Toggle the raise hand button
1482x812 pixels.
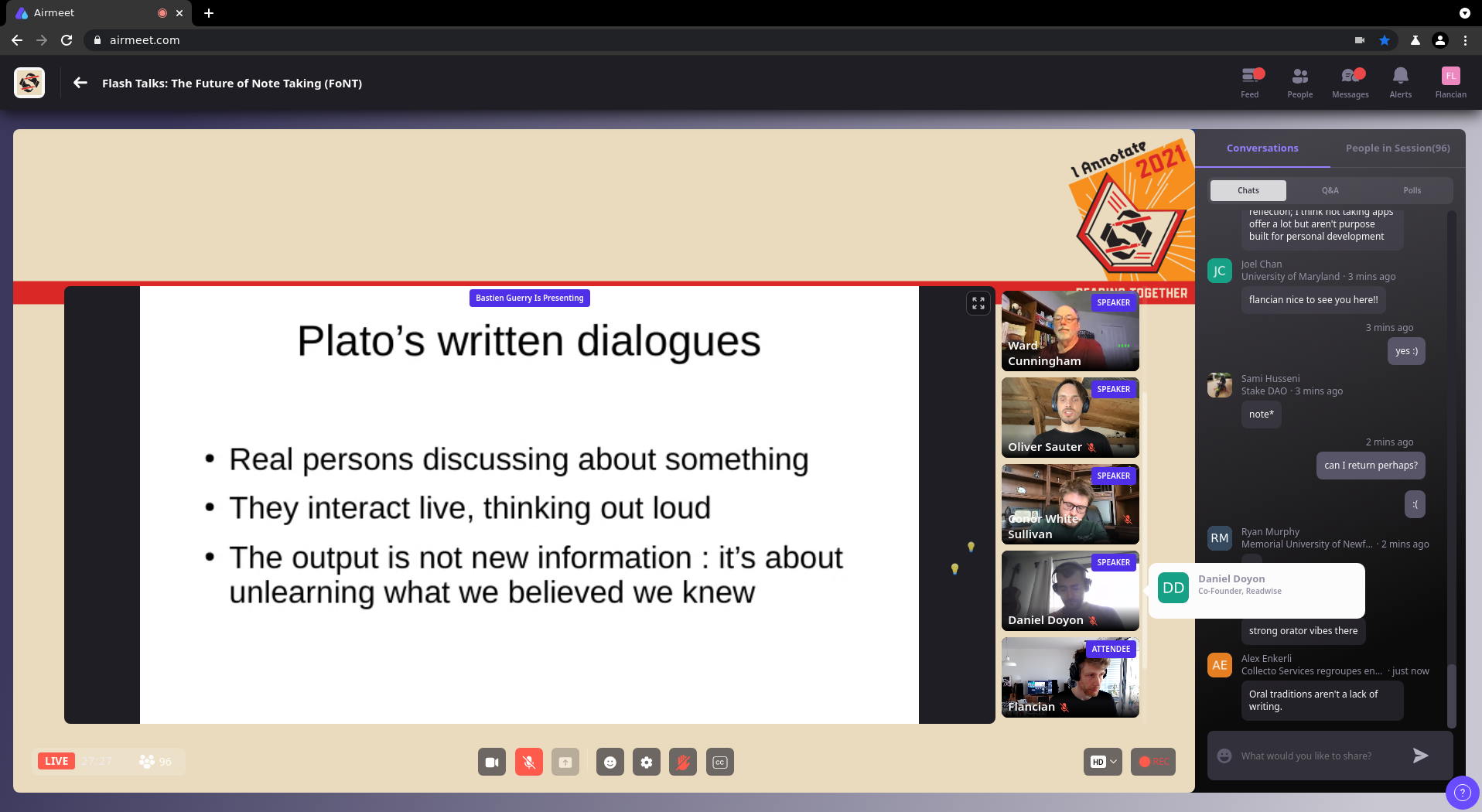click(683, 762)
